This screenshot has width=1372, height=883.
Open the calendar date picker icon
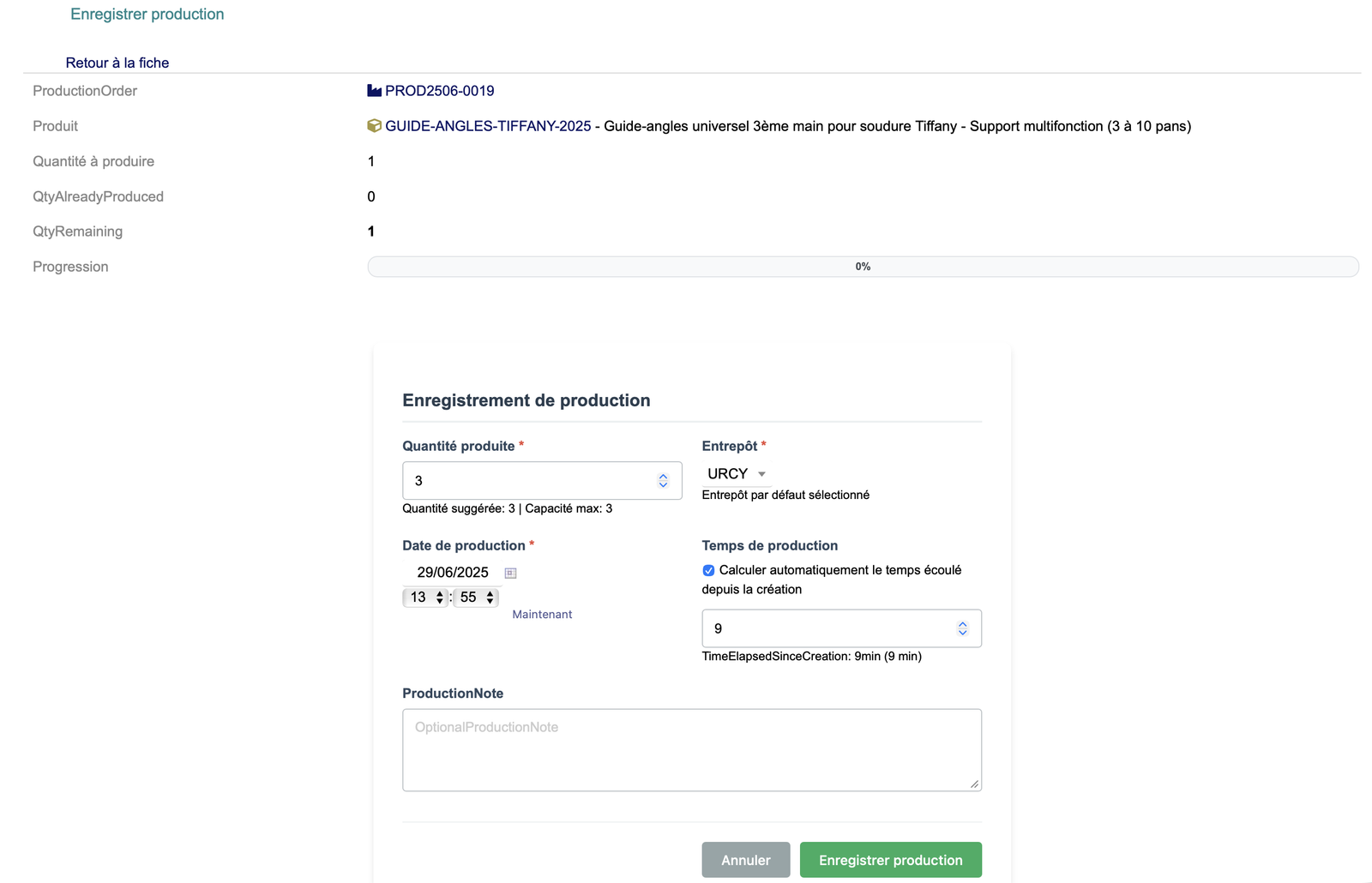tap(510, 573)
